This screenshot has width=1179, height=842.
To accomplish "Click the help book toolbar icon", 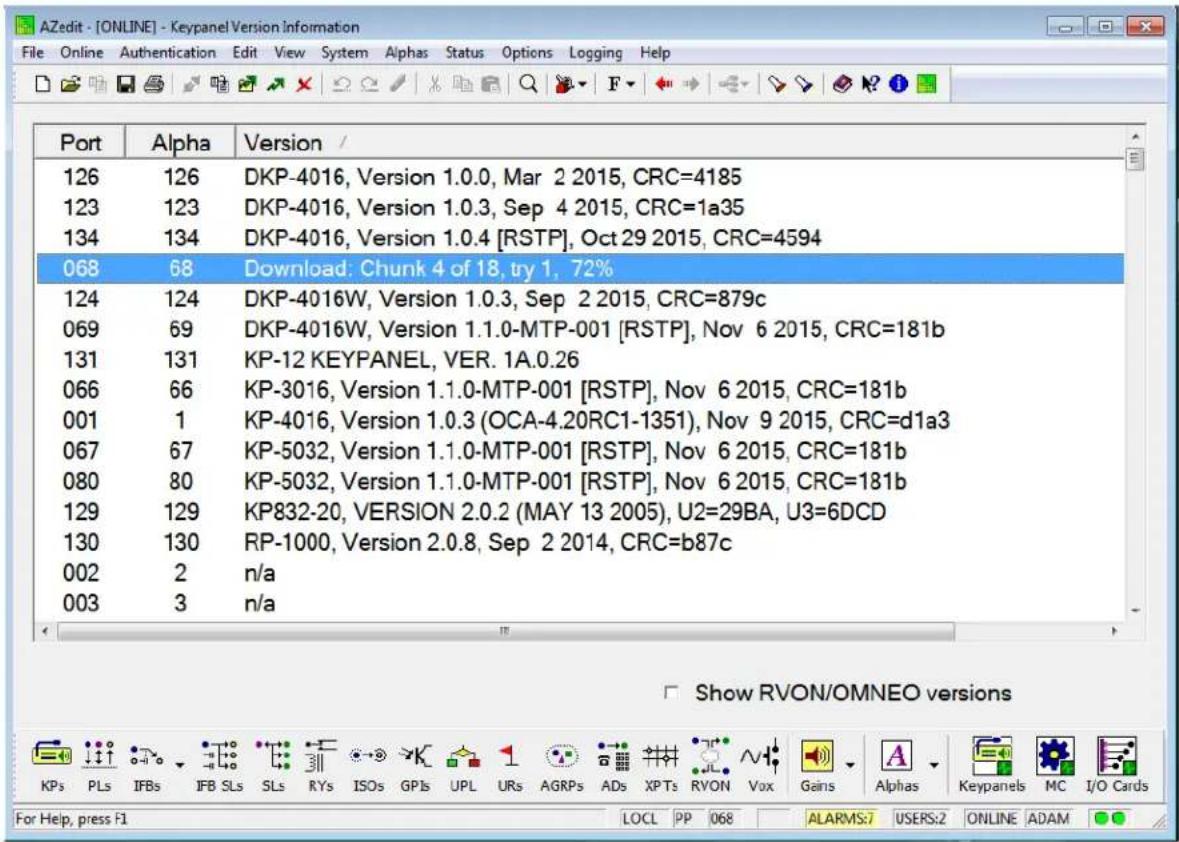I will pyautogui.click(x=842, y=84).
